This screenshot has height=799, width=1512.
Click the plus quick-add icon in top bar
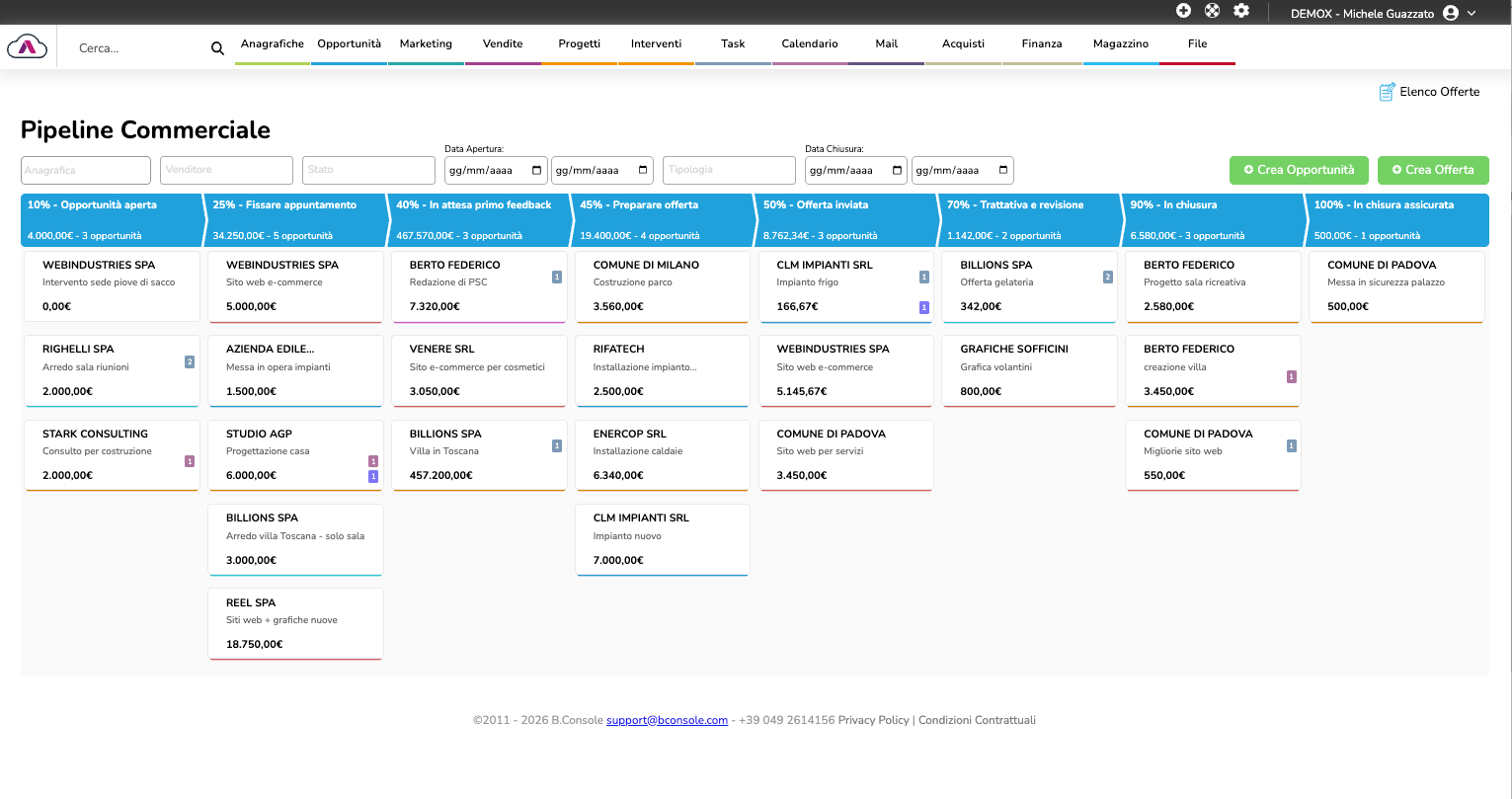point(1183,11)
